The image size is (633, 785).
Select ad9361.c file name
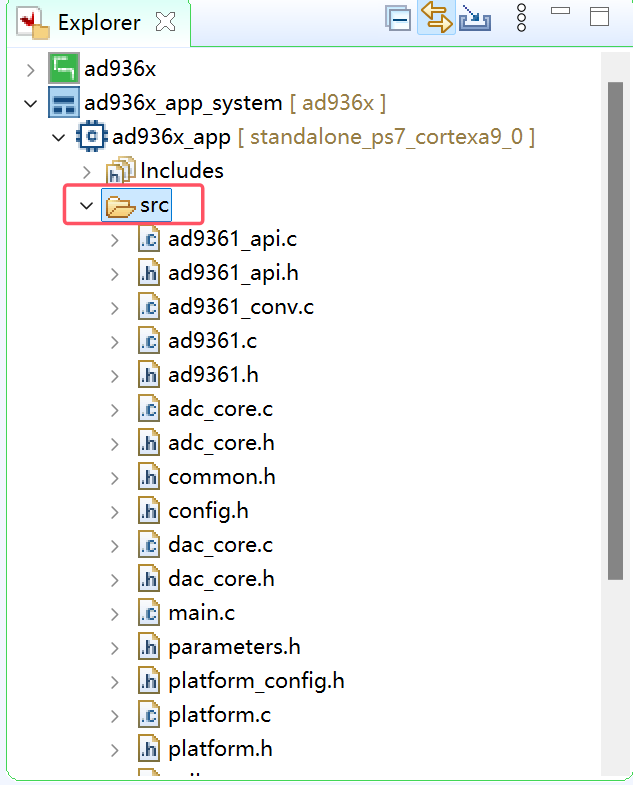212,341
